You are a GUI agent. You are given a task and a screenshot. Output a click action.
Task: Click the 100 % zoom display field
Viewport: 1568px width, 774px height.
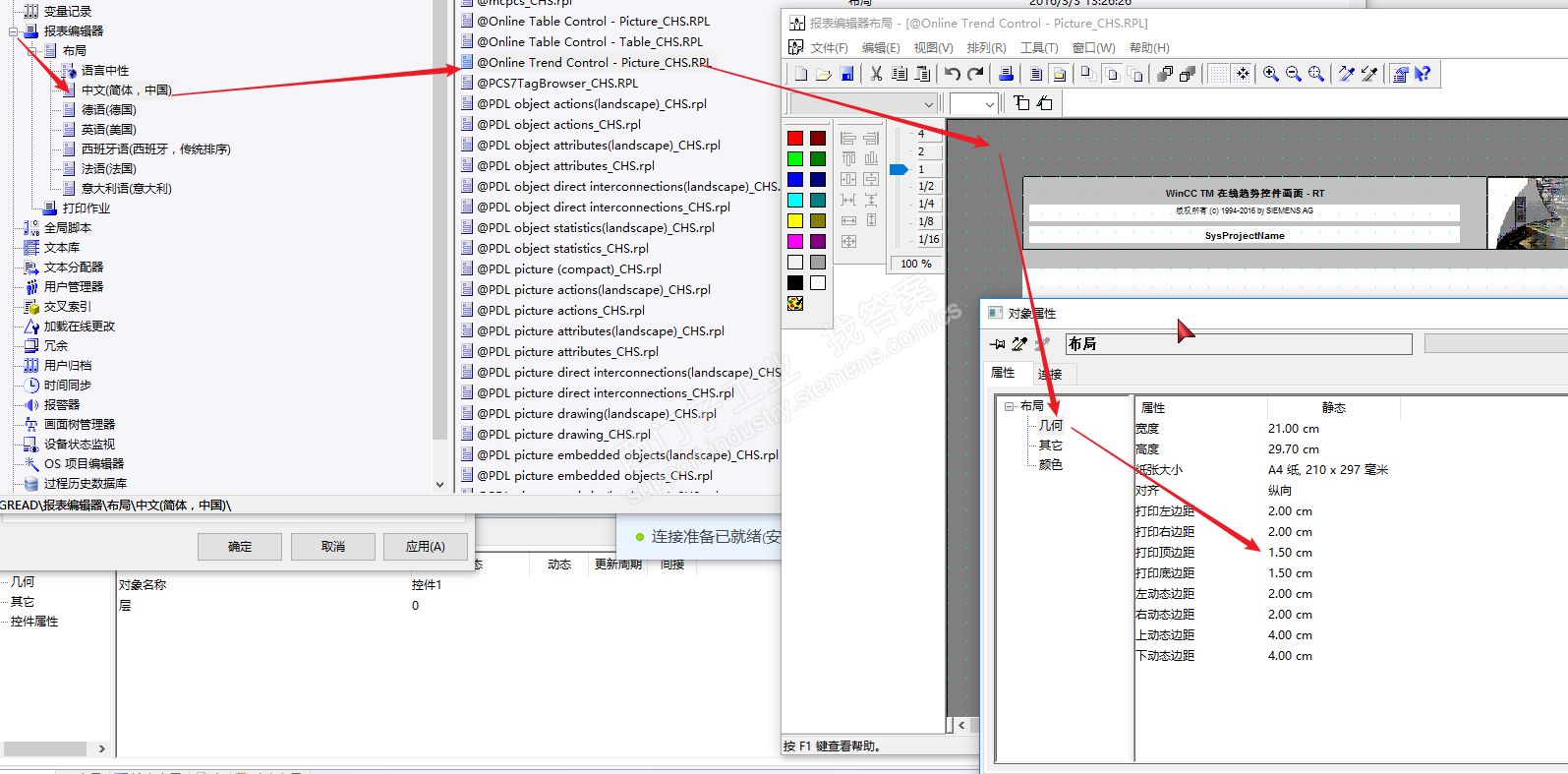pos(915,264)
